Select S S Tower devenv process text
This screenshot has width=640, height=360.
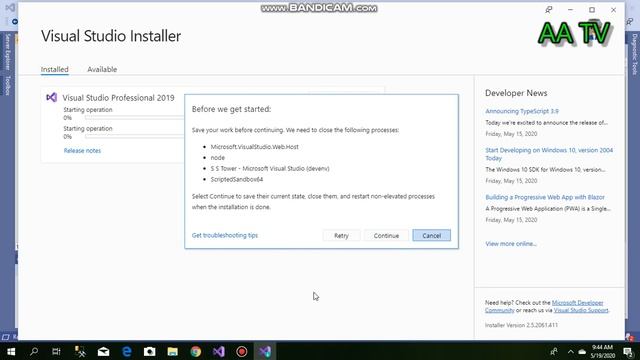point(270,168)
